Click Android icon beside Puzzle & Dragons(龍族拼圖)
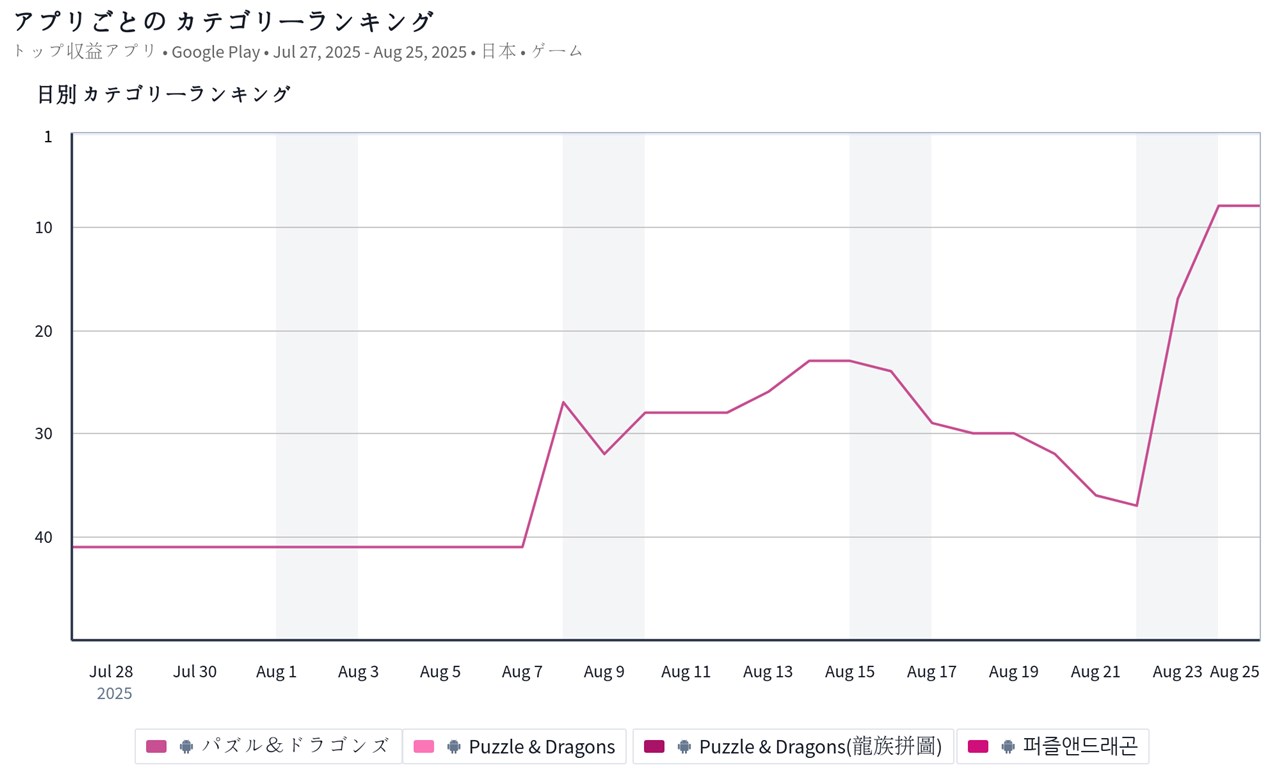 tap(684, 746)
